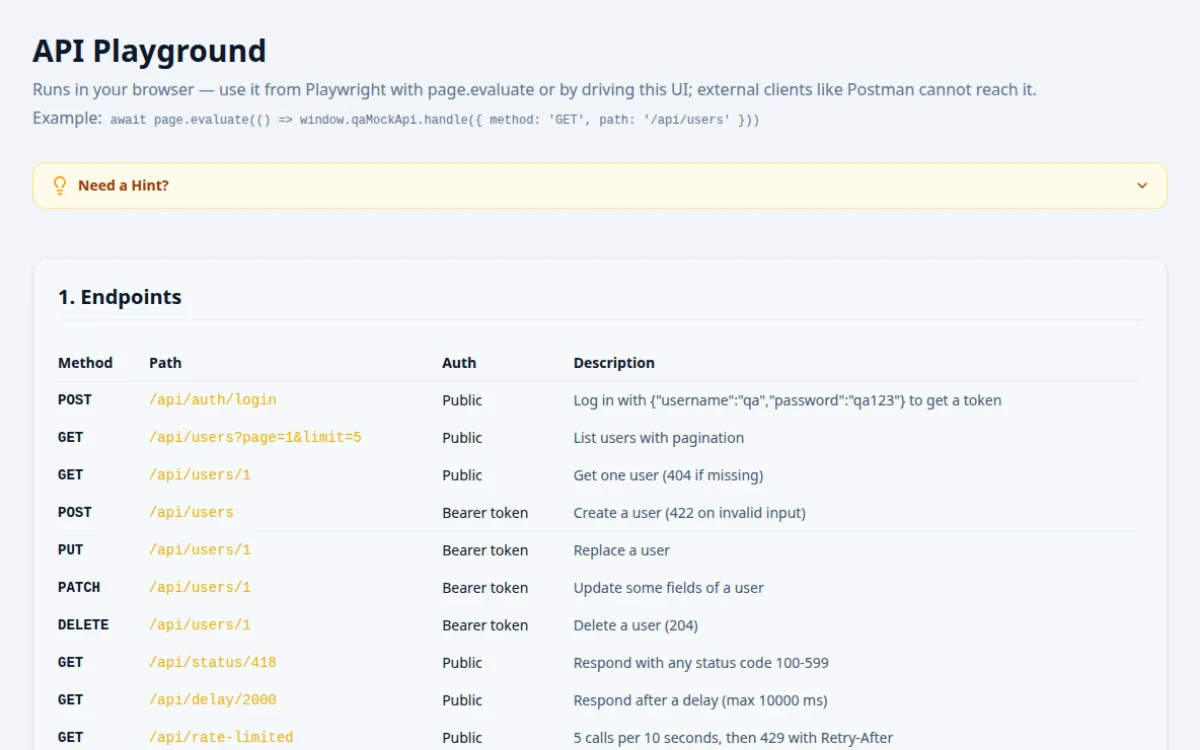Click the API Playground page title

pos(149,50)
